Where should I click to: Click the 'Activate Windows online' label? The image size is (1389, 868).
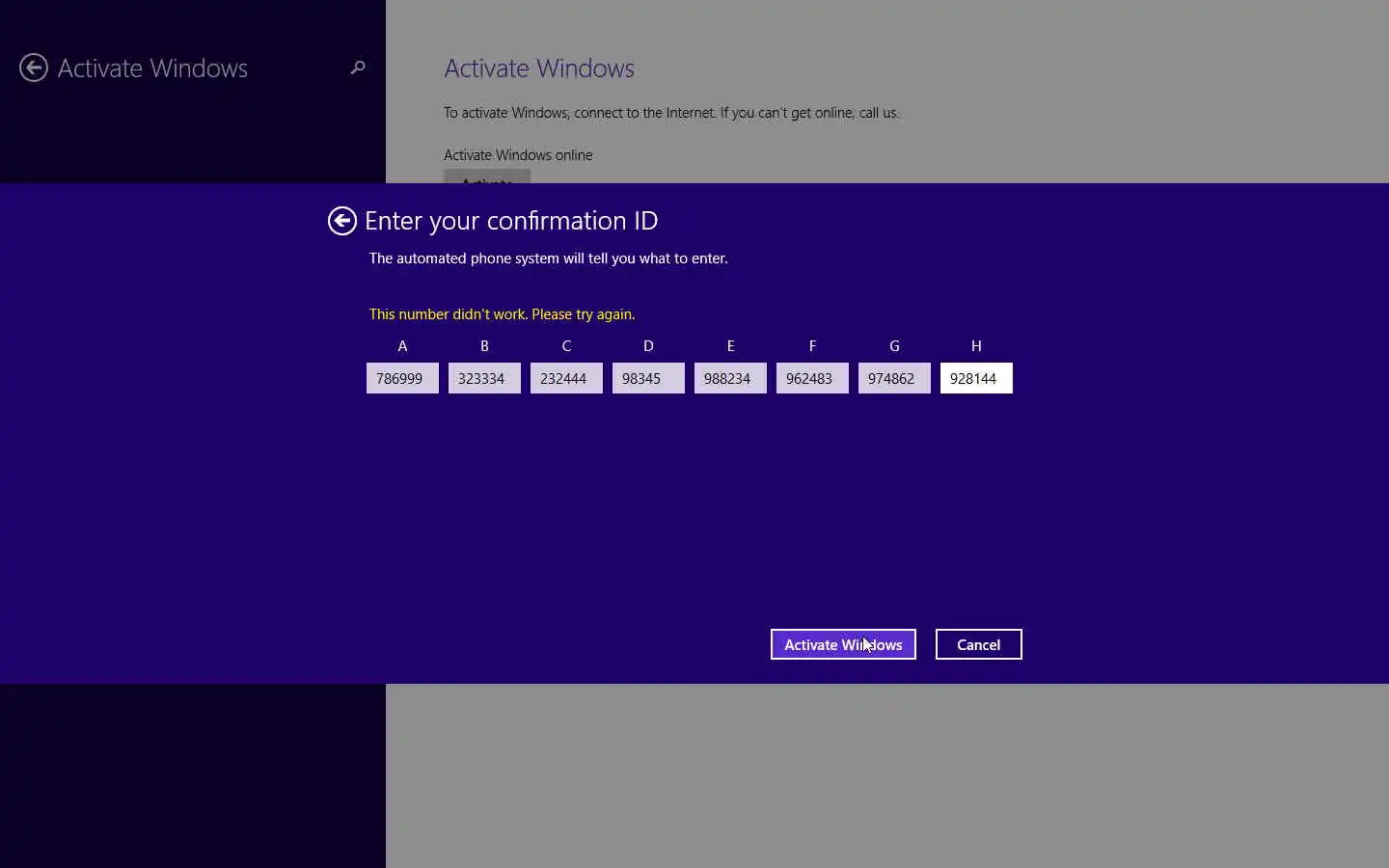click(x=518, y=155)
